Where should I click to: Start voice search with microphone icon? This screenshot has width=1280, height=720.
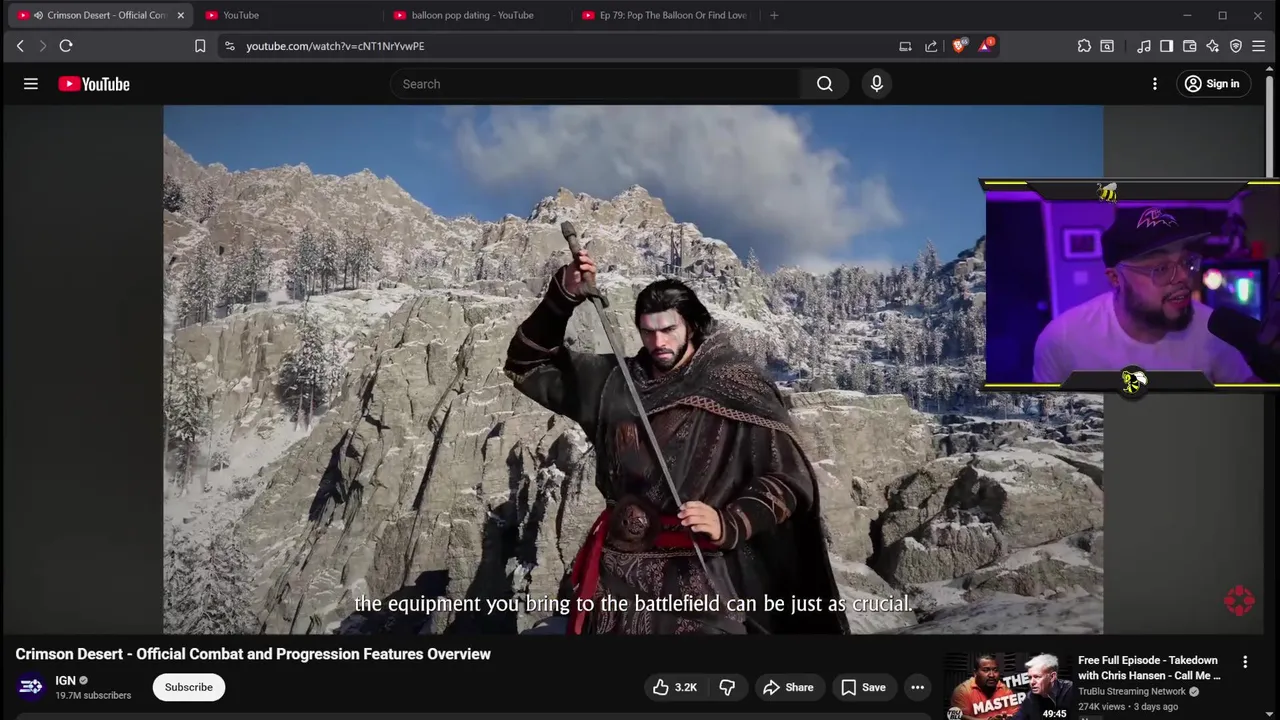[x=877, y=84]
